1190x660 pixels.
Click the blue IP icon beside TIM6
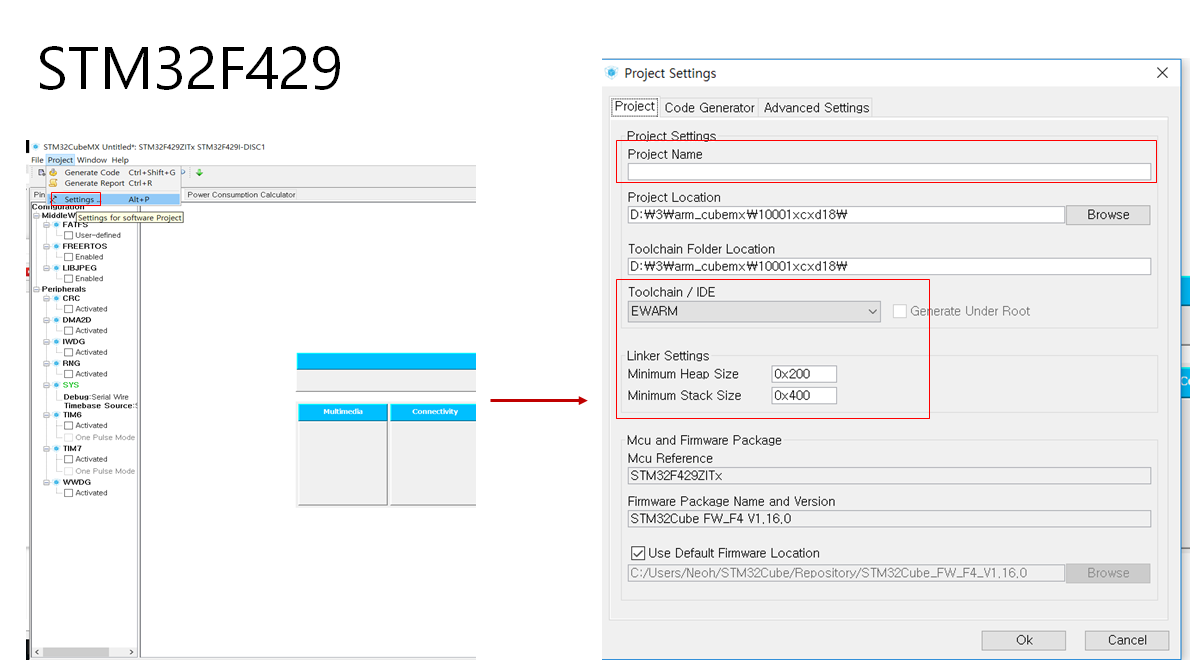(x=56, y=415)
